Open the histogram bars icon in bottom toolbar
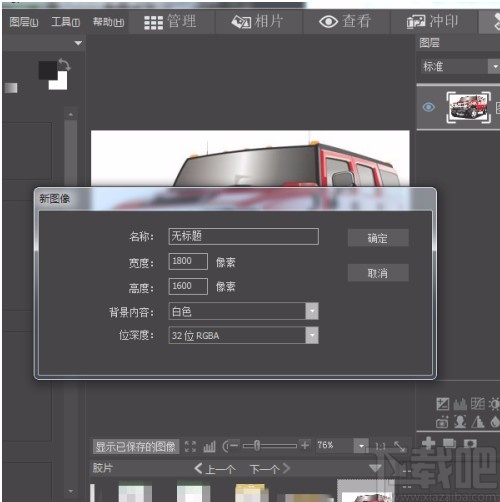The height and width of the screenshot is (502, 500). pyautogui.click(x=209, y=446)
